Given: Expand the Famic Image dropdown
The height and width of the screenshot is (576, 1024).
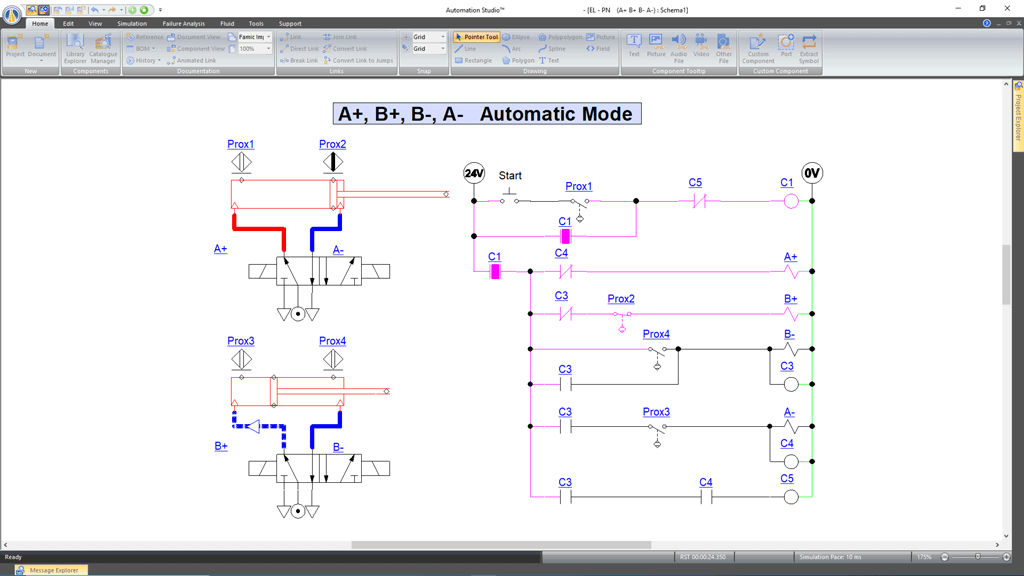Looking at the screenshot, I should pyautogui.click(x=268, y=37).
